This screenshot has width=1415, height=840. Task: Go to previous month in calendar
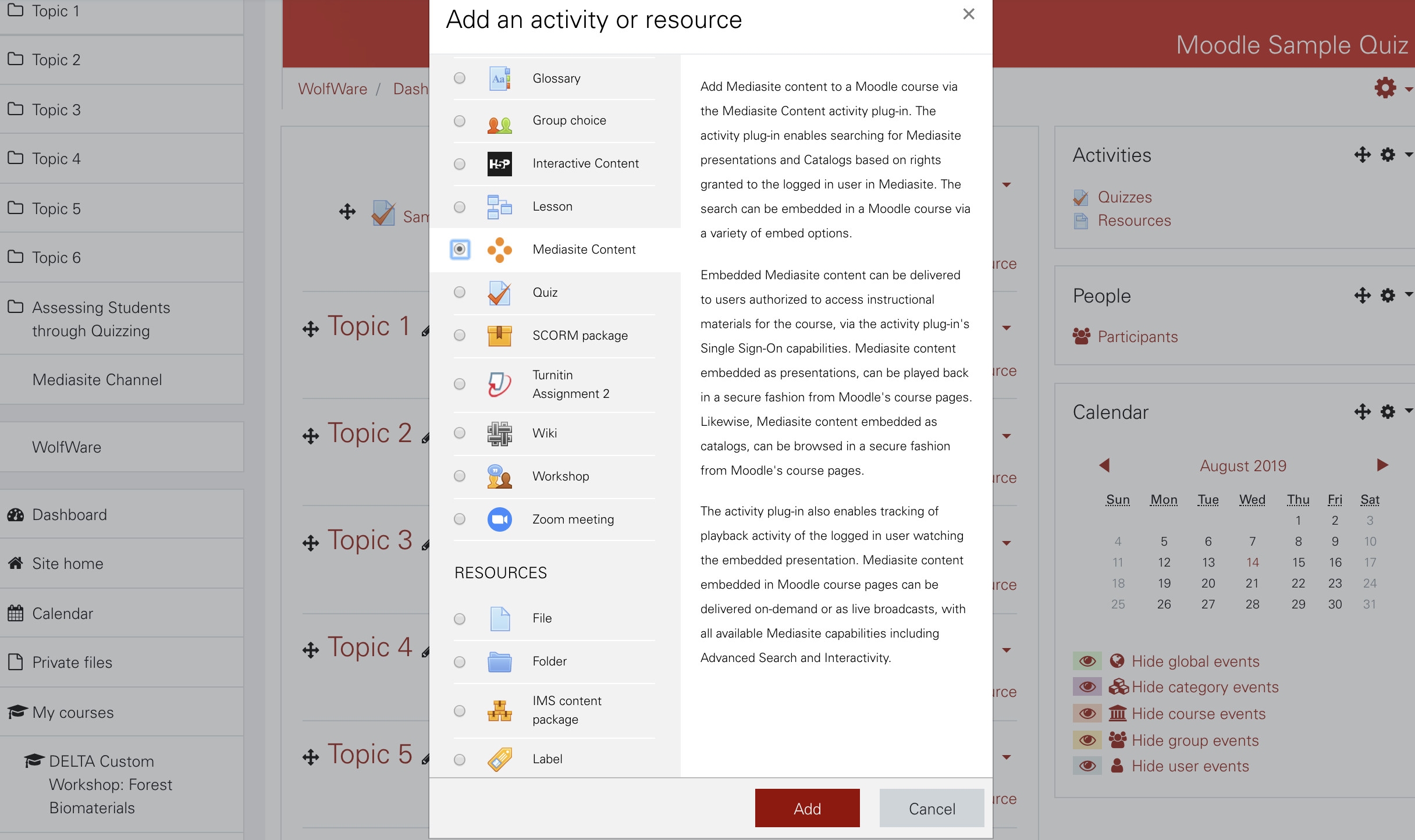click(x=1104, y=465)
